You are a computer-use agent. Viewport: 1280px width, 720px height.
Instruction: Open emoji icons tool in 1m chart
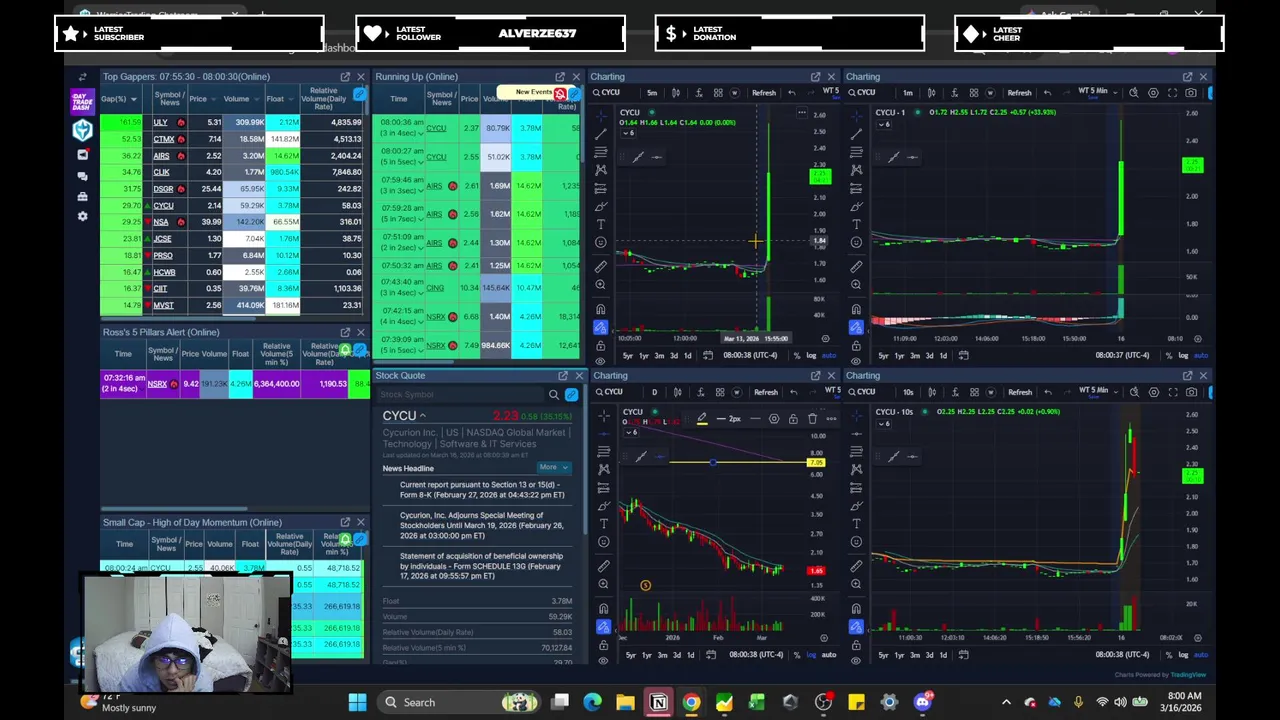856,242
